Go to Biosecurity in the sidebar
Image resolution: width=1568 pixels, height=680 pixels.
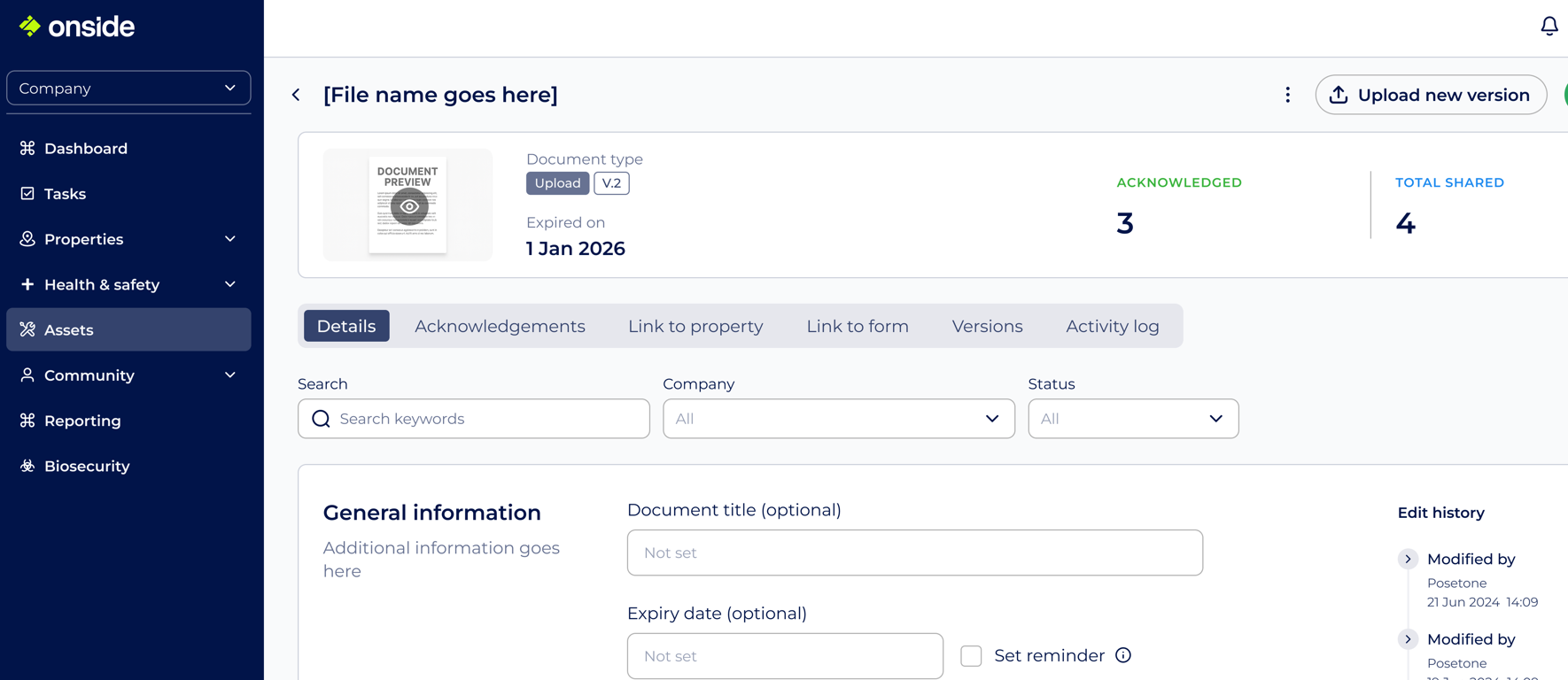coord(87,467)
